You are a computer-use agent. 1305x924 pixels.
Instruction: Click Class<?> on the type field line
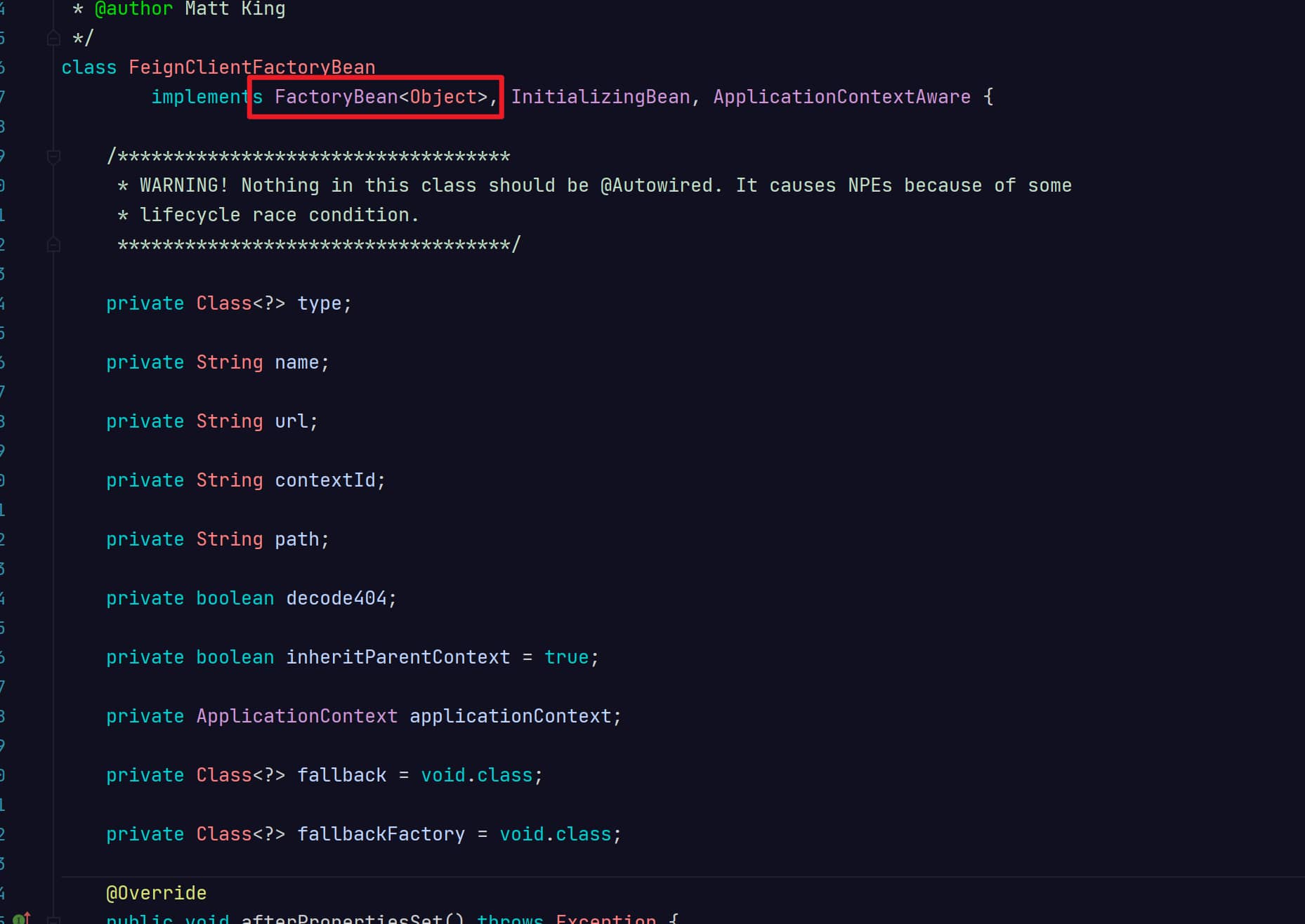[241, 303]
